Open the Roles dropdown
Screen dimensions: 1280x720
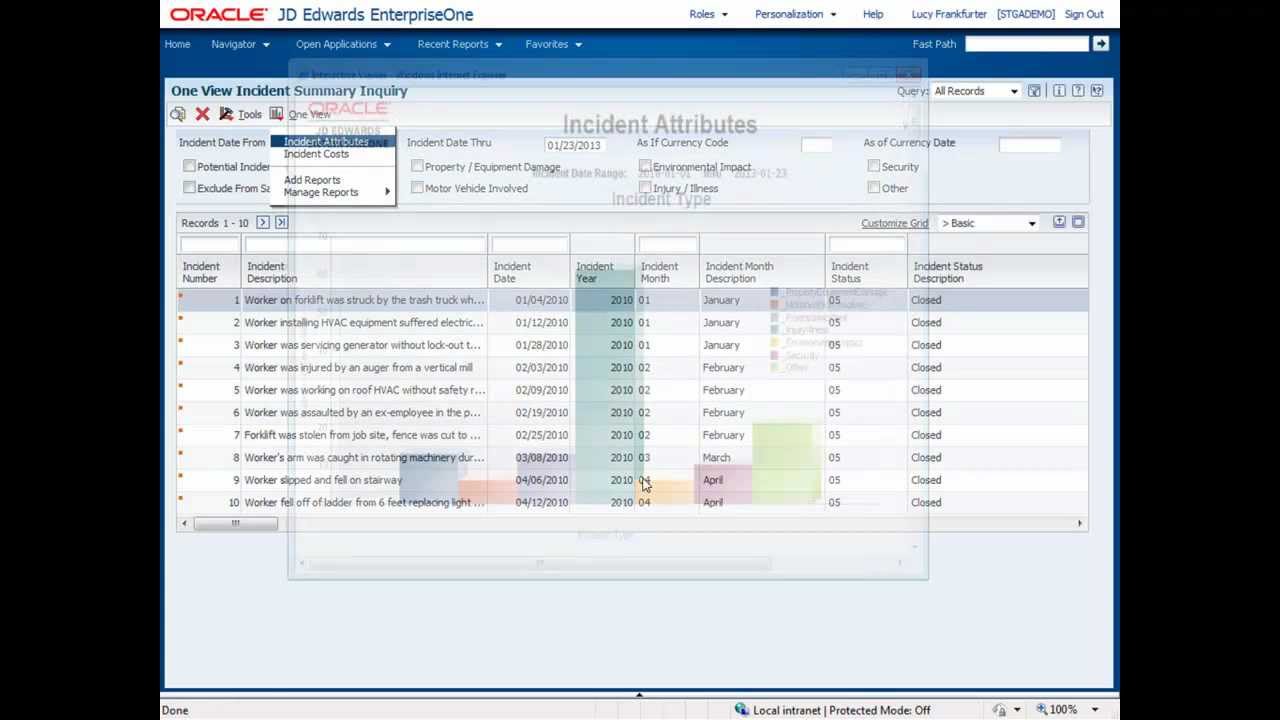[x=708, y=14]
